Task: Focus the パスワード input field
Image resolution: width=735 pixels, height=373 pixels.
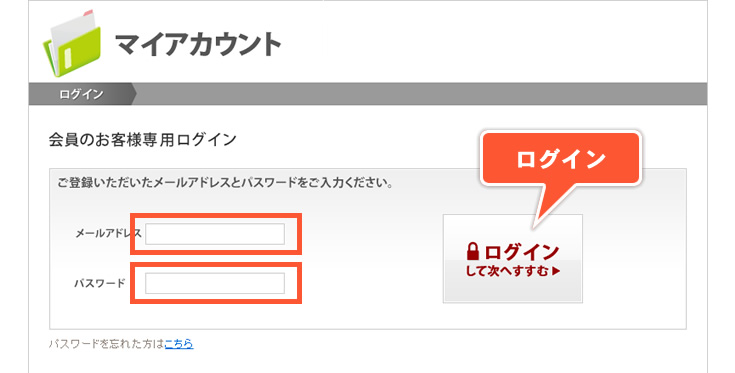Action: coord(215,283)
